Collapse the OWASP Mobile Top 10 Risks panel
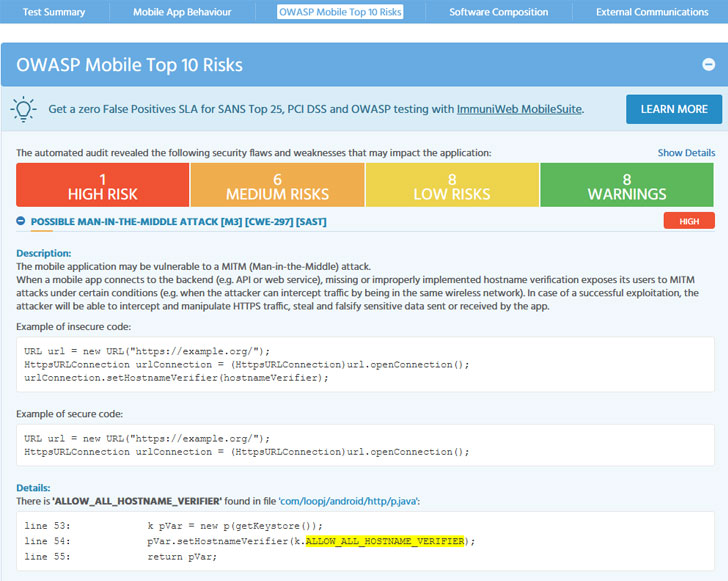Viewport: 728px width, 581px height. point(708,65)
